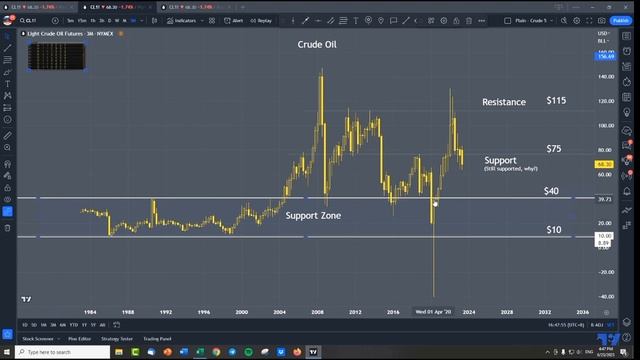
Task: Click the Windows taskbar search box
Action: pyautogui.click(x=62, y=352)
